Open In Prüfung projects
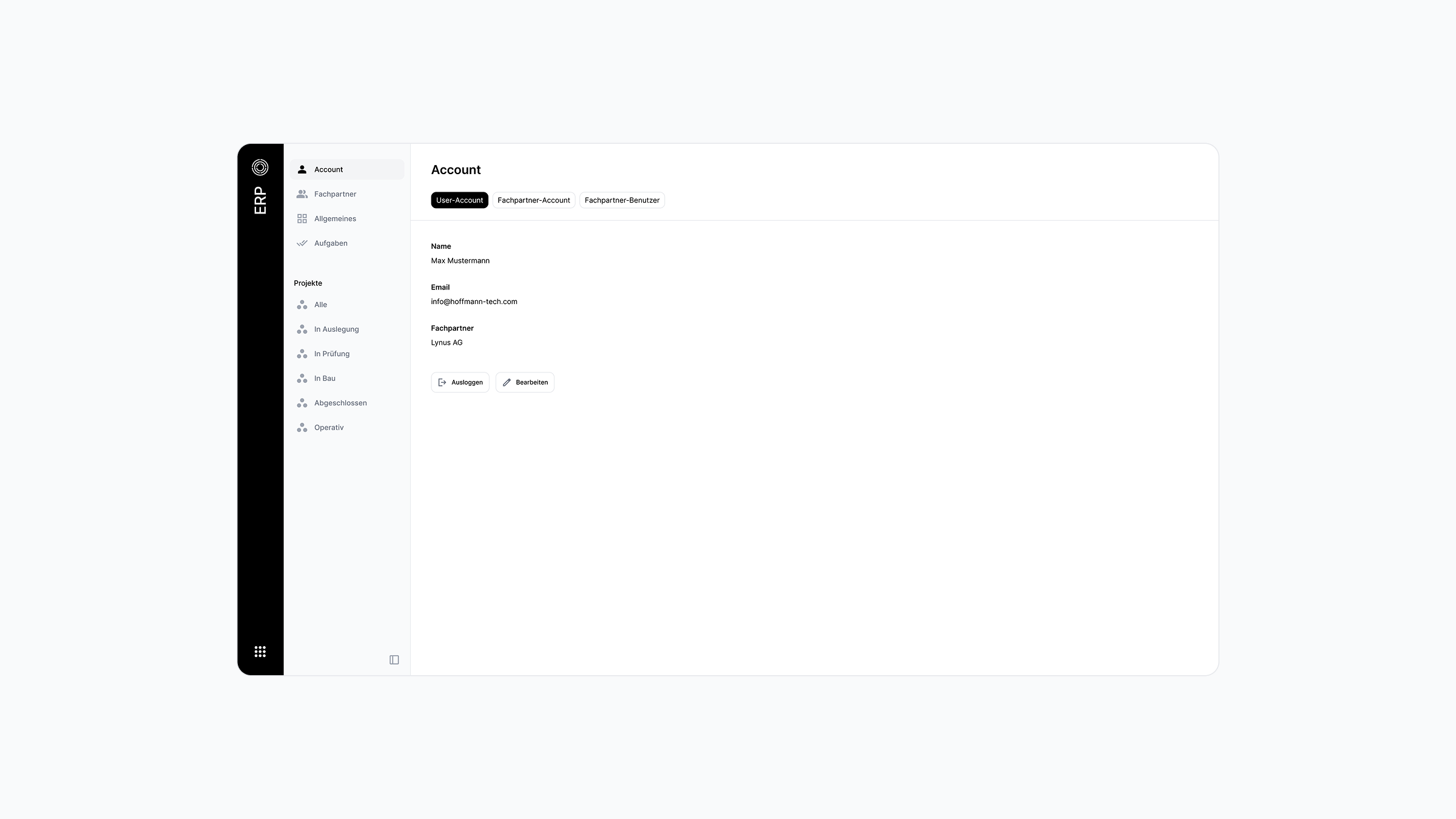 coord(331,354)
